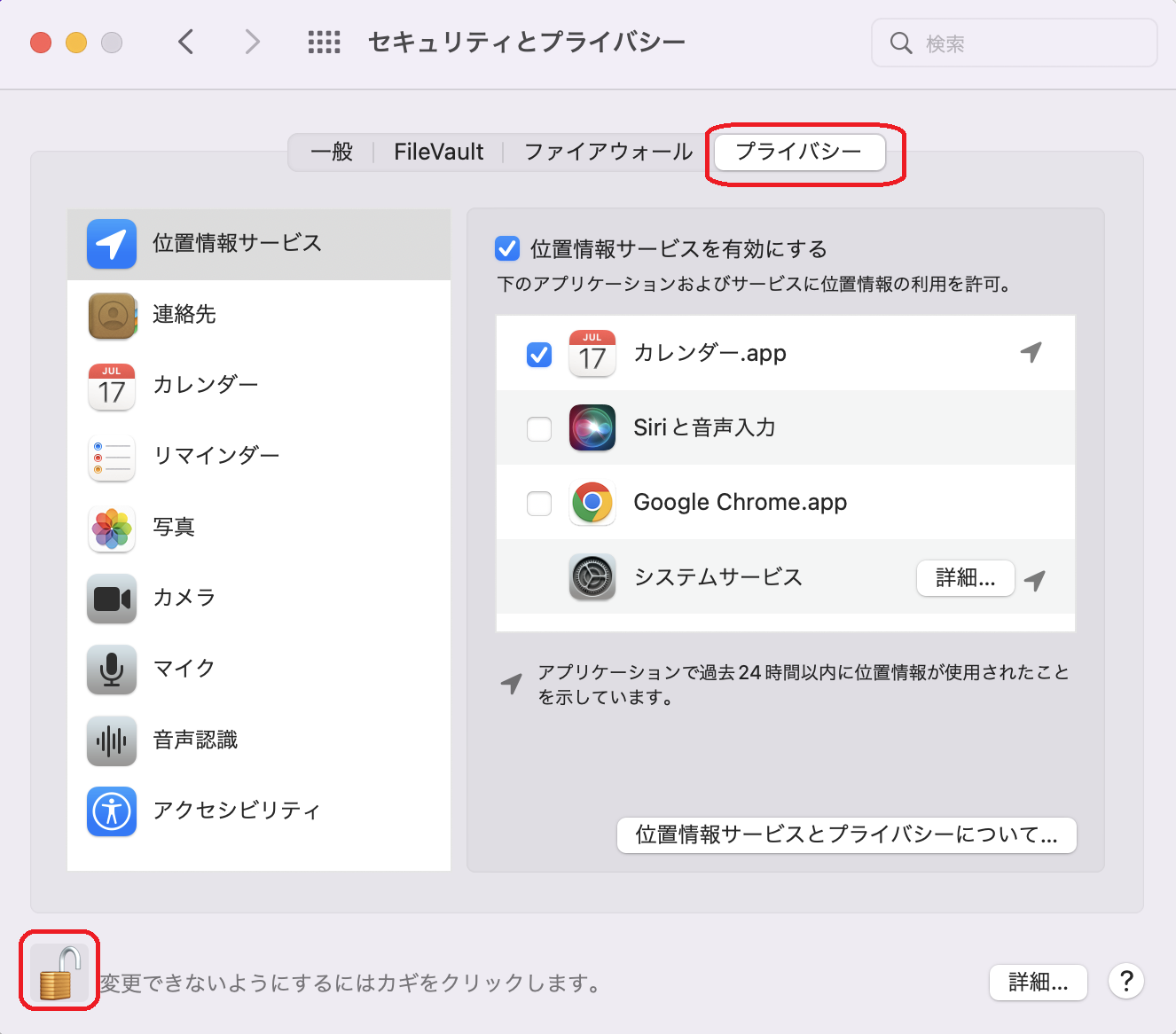Disable 位置情報サービスを有効にする checkbox

(507, 249)
